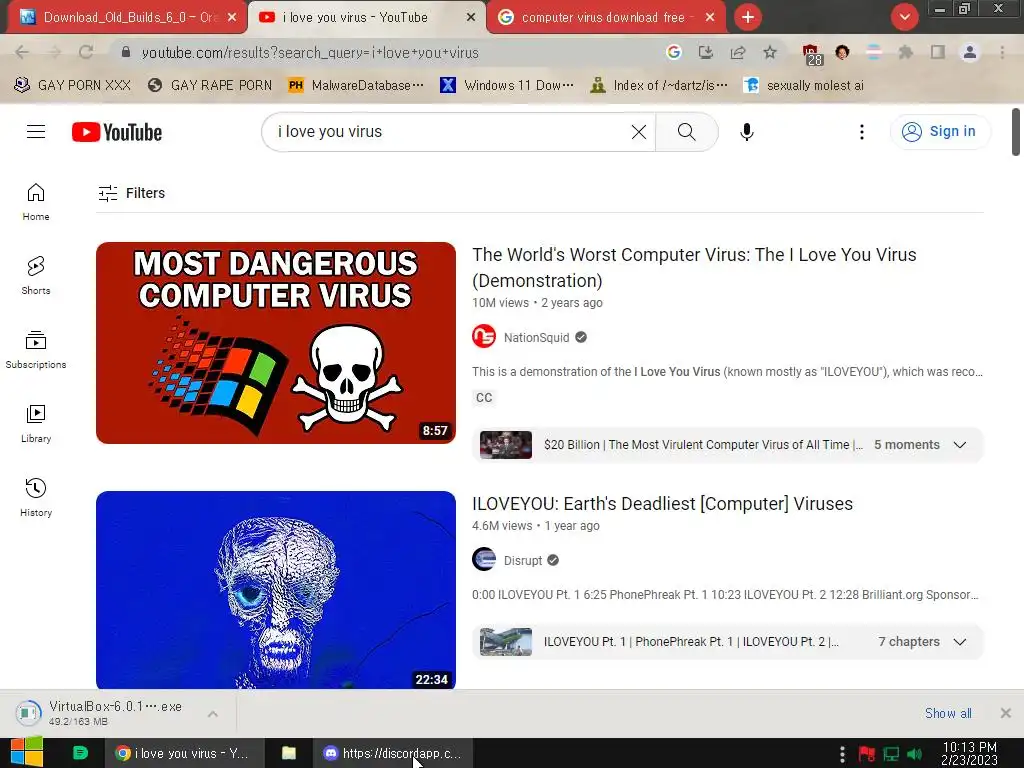The height and width of the screenshot is (768, 1024).
Task: Open the new tab plus button
Action: (x=748, y=17)
